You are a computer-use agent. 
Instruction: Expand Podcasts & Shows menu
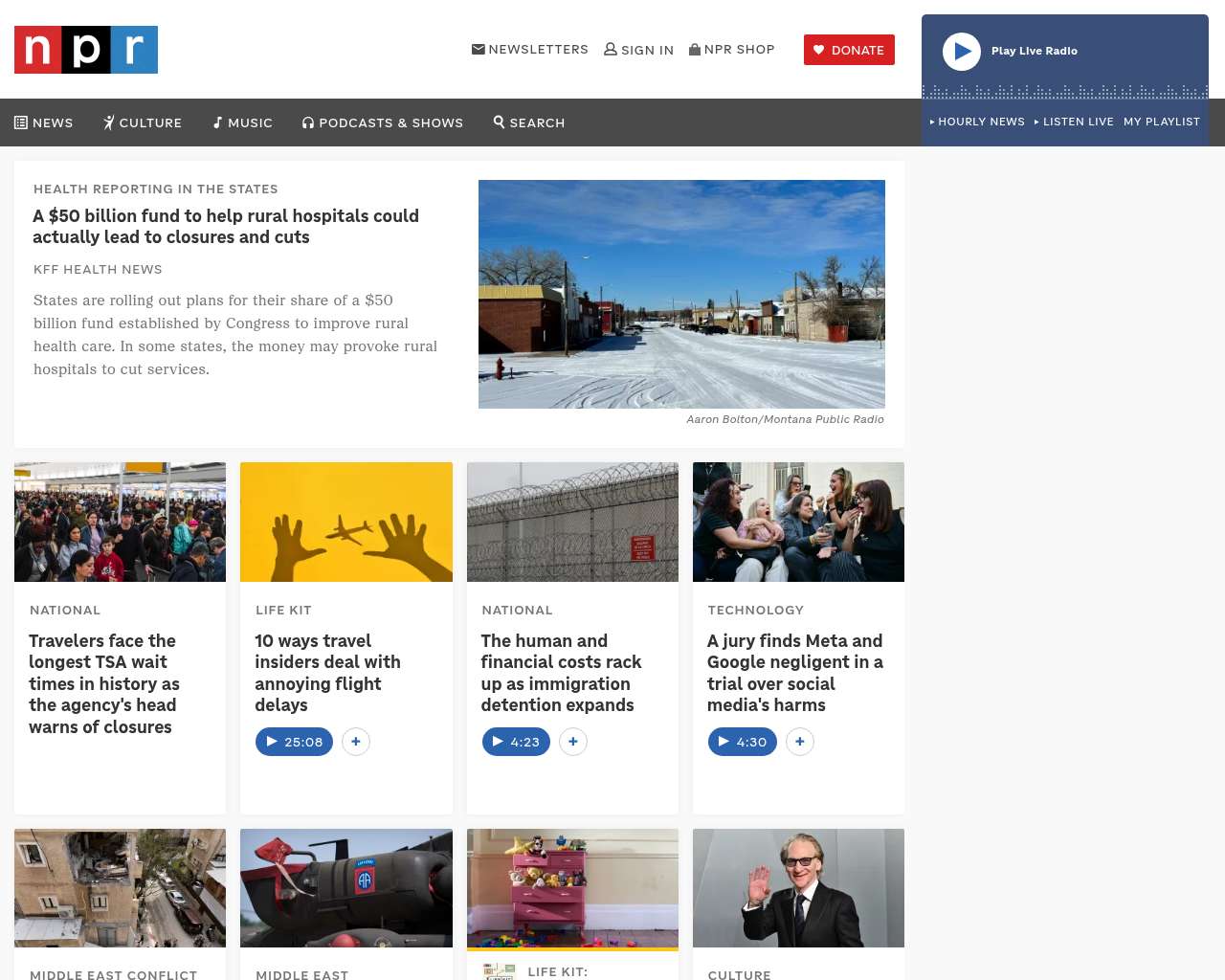click(383, 122)
